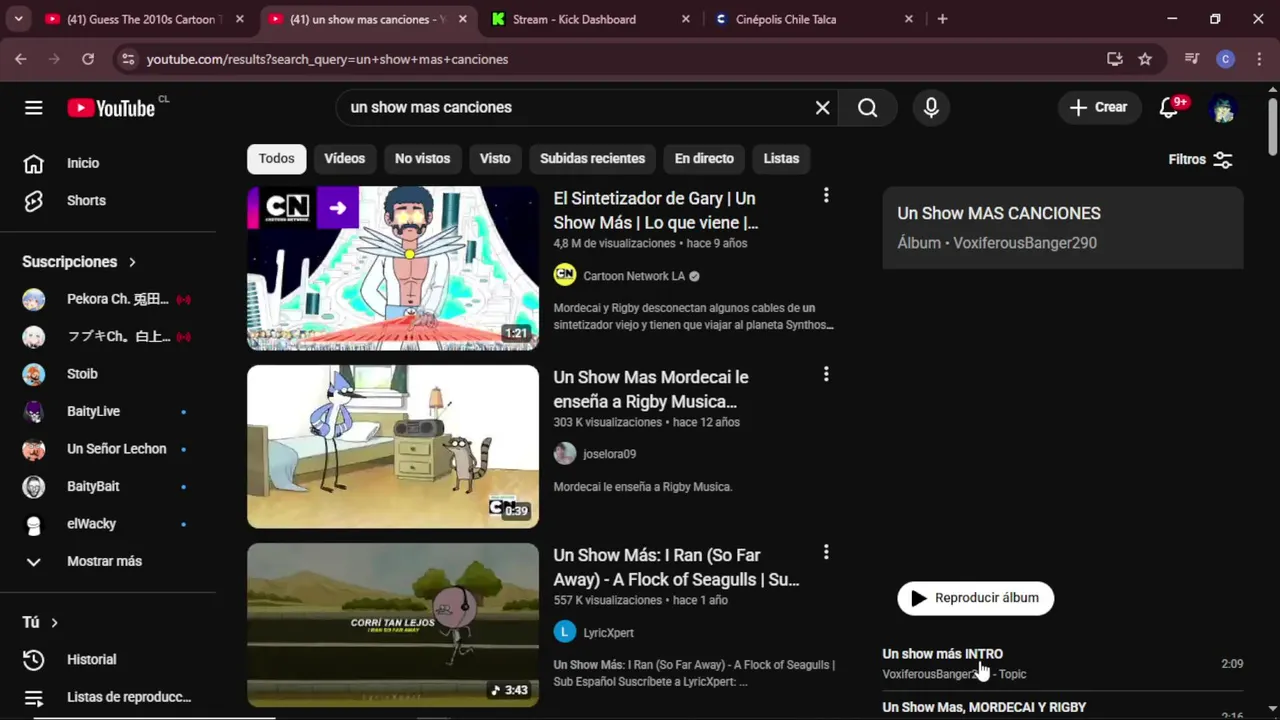Open options for I Ran (So Far Away) video
This screenshot has height=720, width=1280.
826,552
